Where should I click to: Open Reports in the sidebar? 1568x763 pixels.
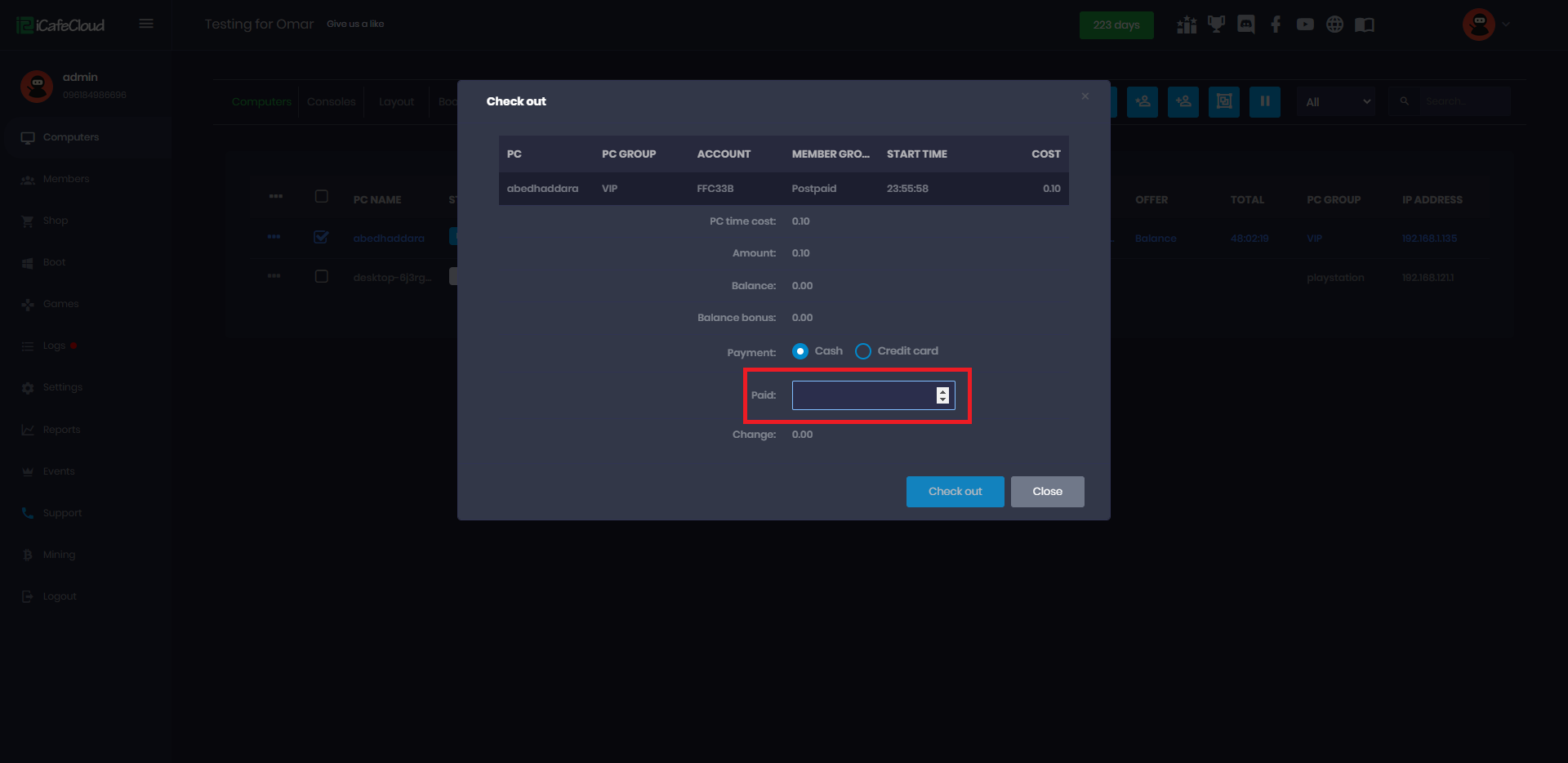pos(61,430)
